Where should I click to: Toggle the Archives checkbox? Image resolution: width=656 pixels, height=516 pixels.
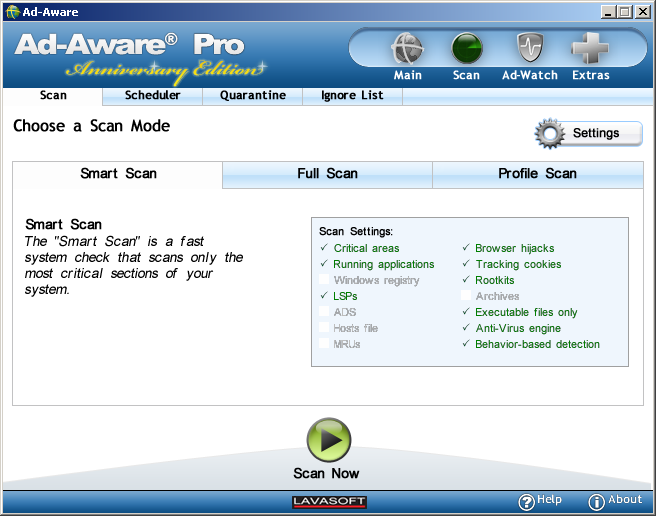coord(466,295)
